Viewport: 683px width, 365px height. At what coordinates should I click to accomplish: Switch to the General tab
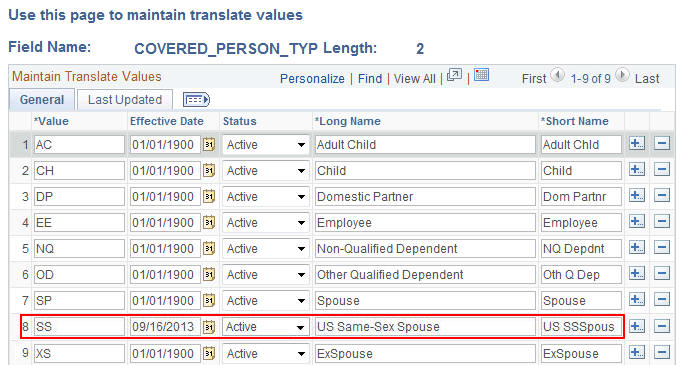click(42, 100)
